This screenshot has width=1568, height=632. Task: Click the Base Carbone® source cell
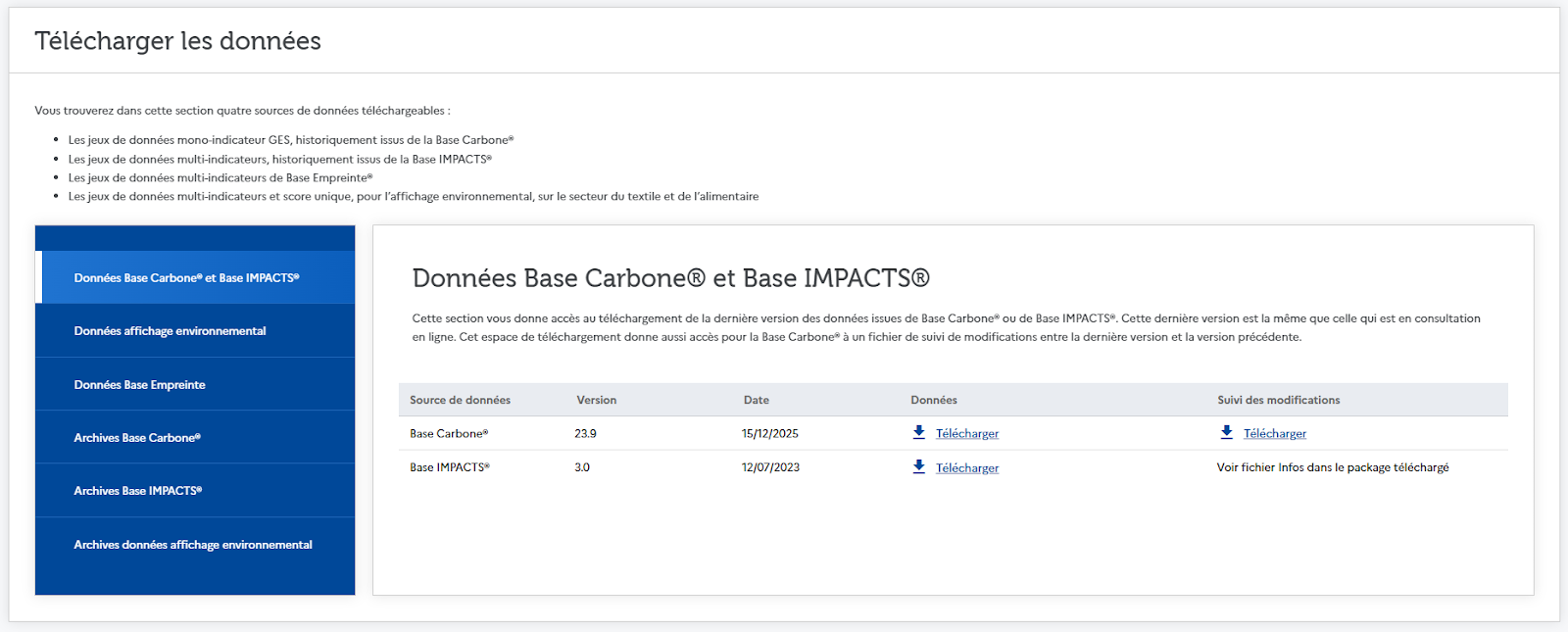click(x=449, y=433)
